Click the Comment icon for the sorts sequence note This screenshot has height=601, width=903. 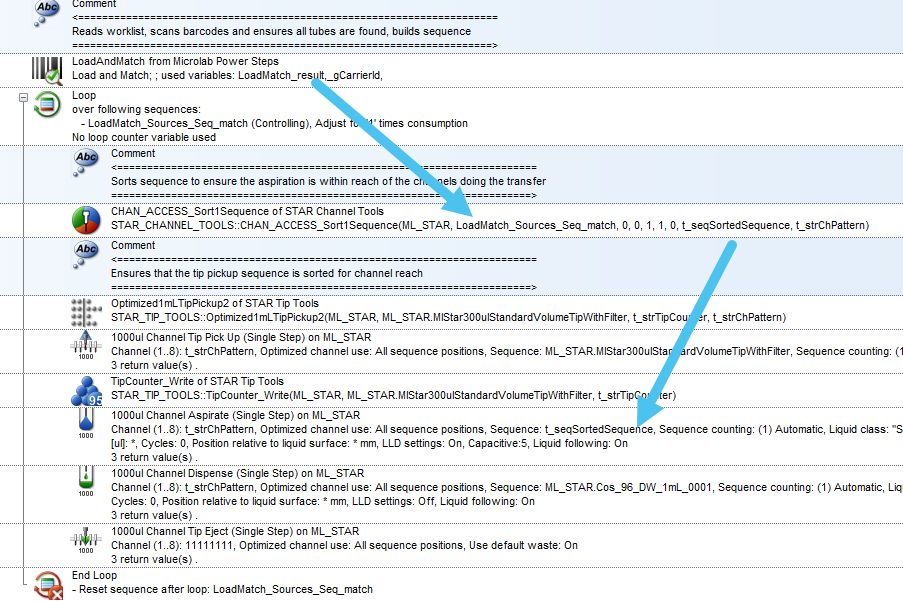pos(87,162)
